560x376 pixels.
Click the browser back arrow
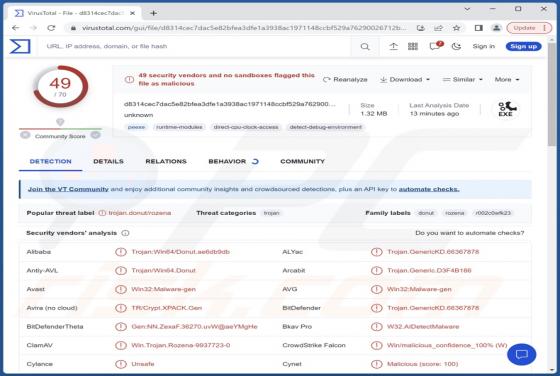click(15, 28)
